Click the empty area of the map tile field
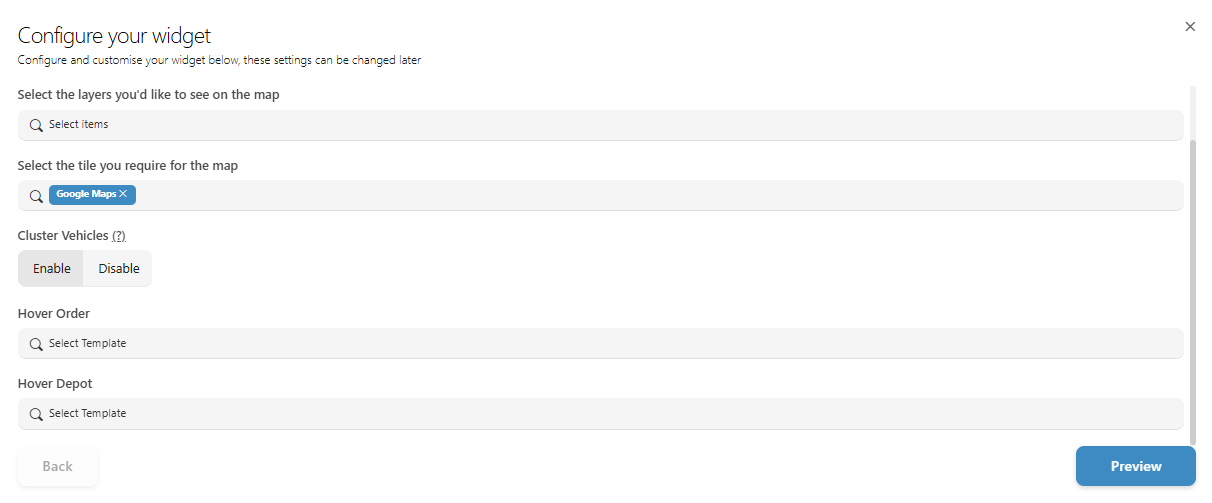This screenshot has width=1212, height=503. point(650,196)
